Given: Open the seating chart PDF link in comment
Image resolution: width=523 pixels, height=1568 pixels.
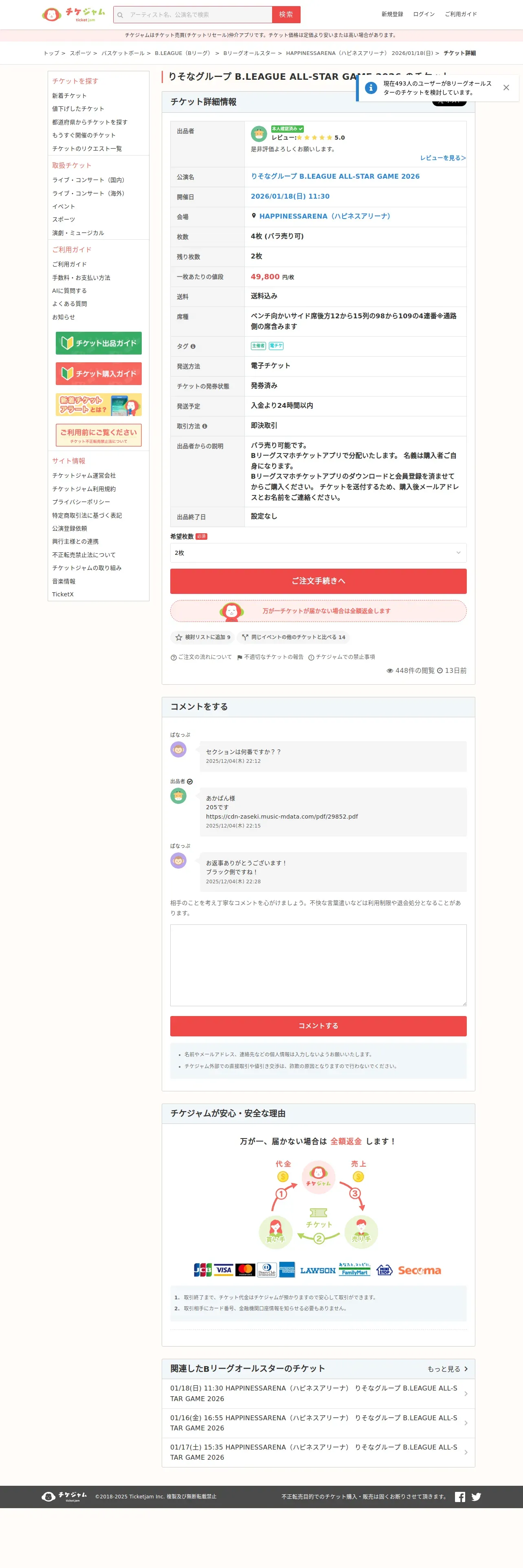Looking at the screenshot, I should coord(282,816).
